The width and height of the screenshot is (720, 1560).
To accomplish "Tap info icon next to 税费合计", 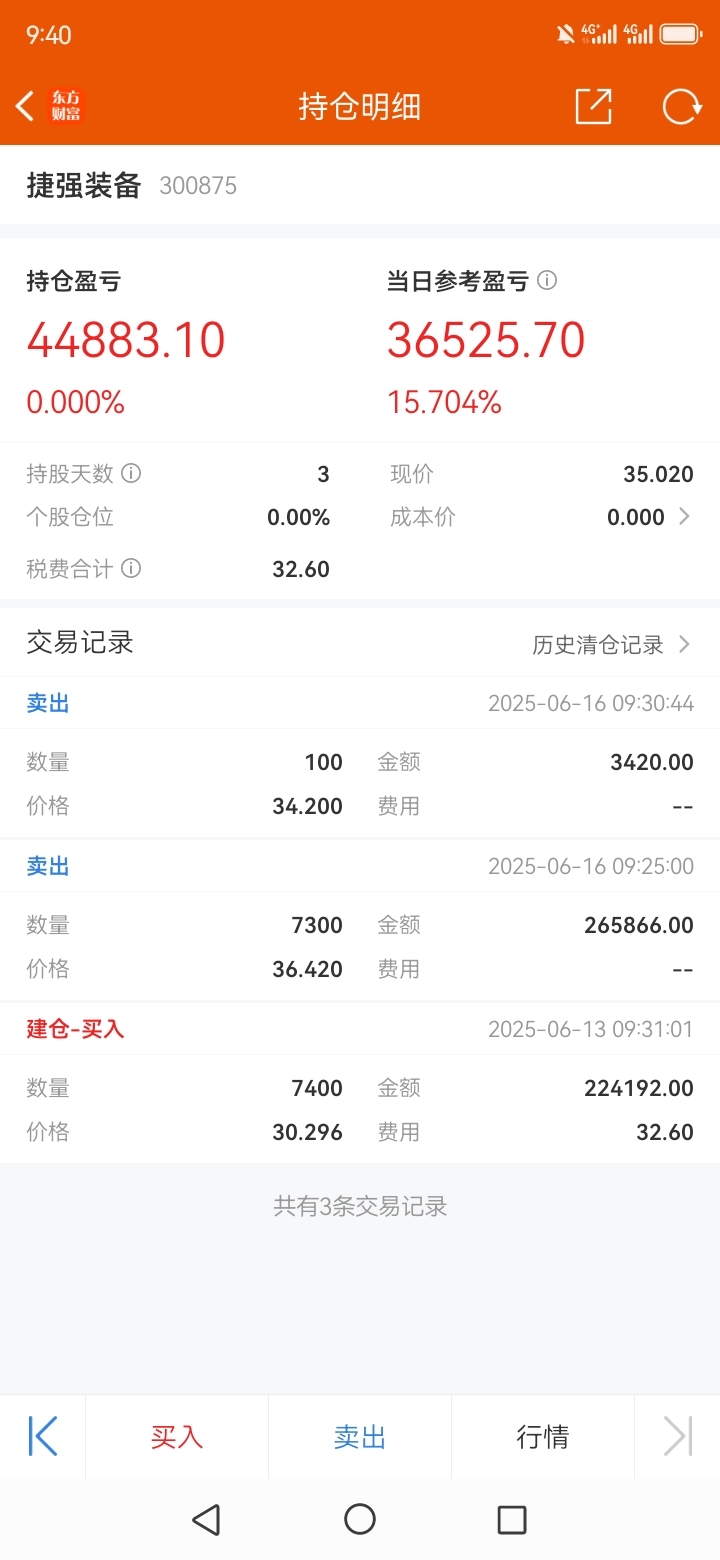I will (x=131, y=569).
